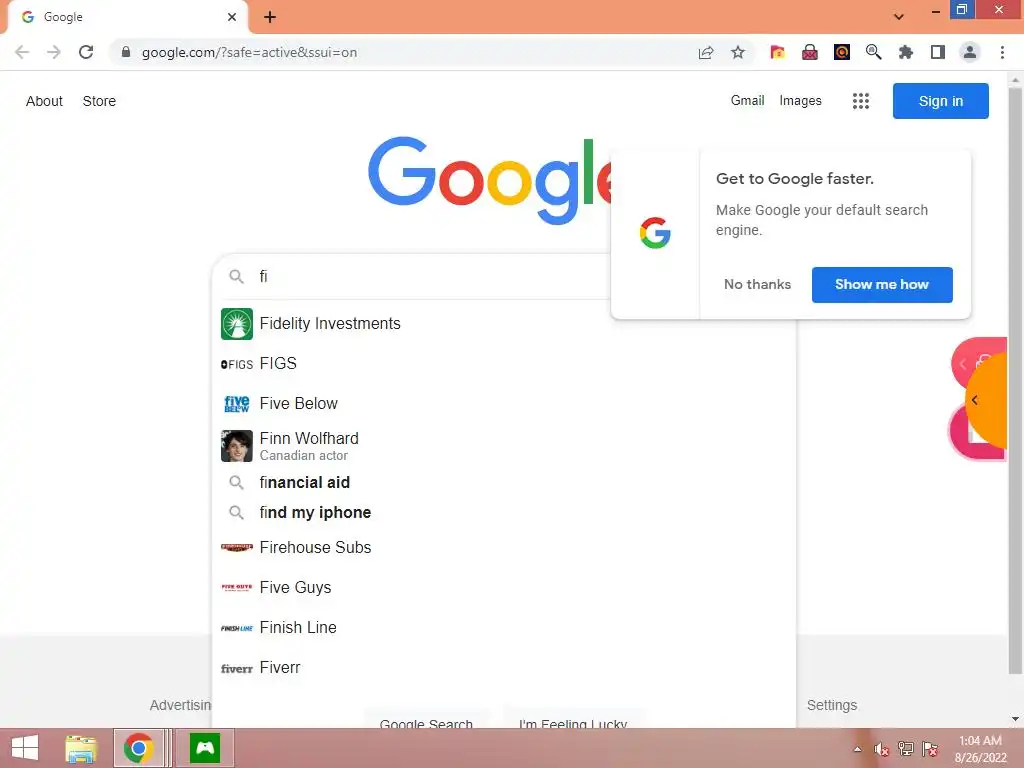Select the Google browser tab

(127, 17)
